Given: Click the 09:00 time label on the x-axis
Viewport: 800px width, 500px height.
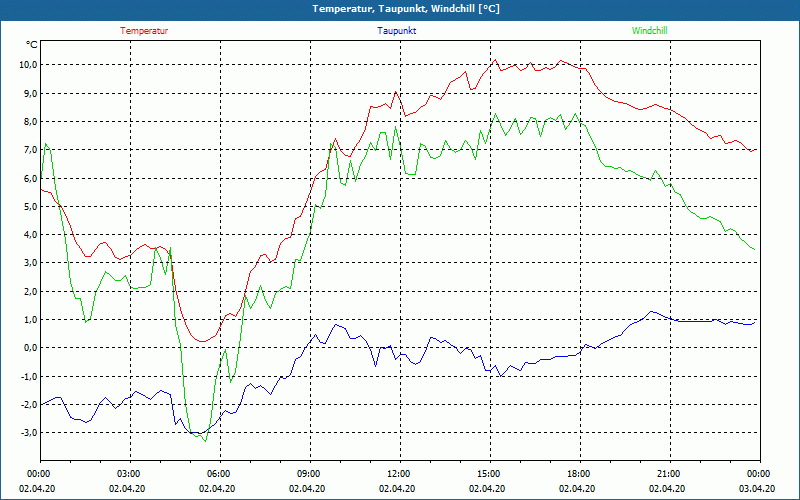Looking at the screenshot, I should (310, 474).
